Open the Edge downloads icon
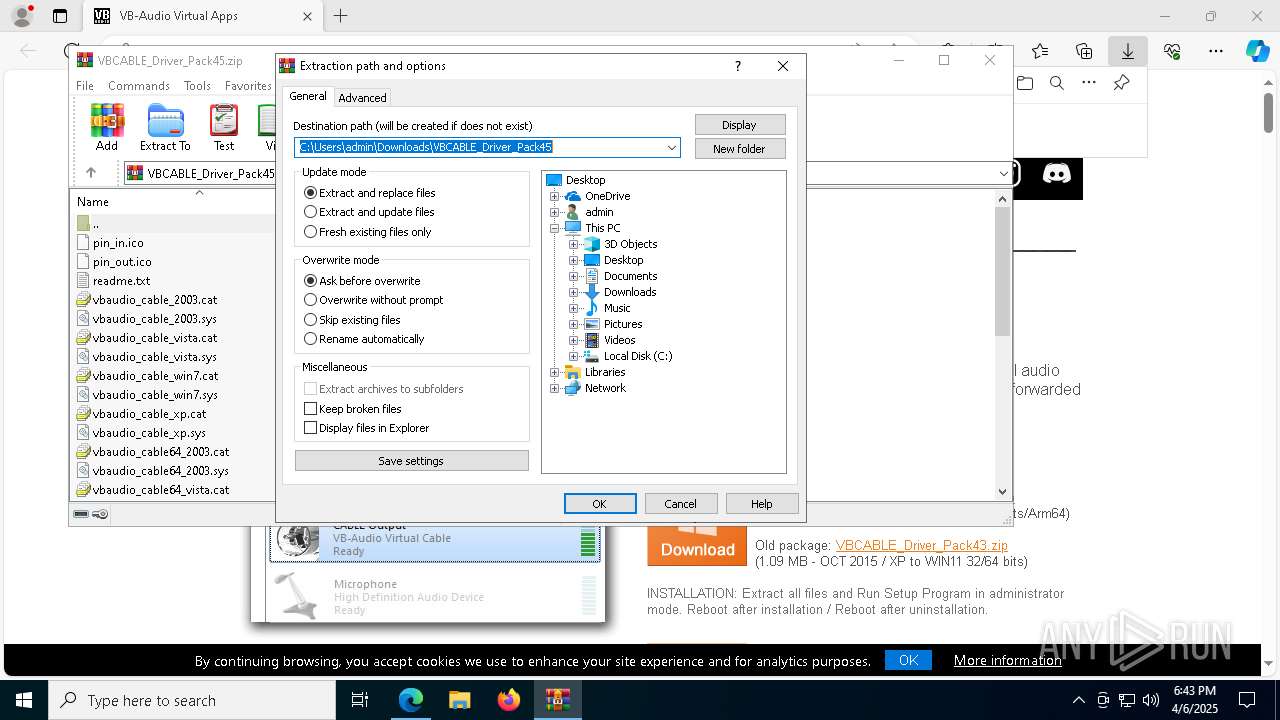Image resolution: width=1280 pixels, height=720 pixels. [1127, 51]
